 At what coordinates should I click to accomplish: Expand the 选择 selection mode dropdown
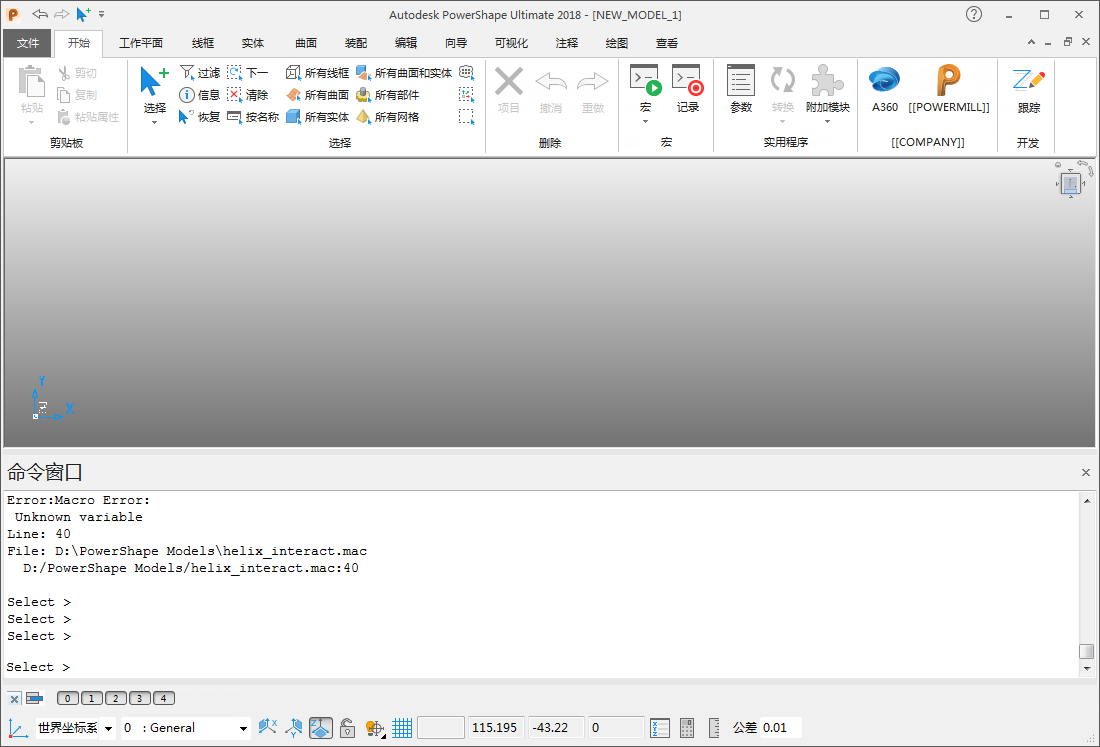tap(154, 122)
